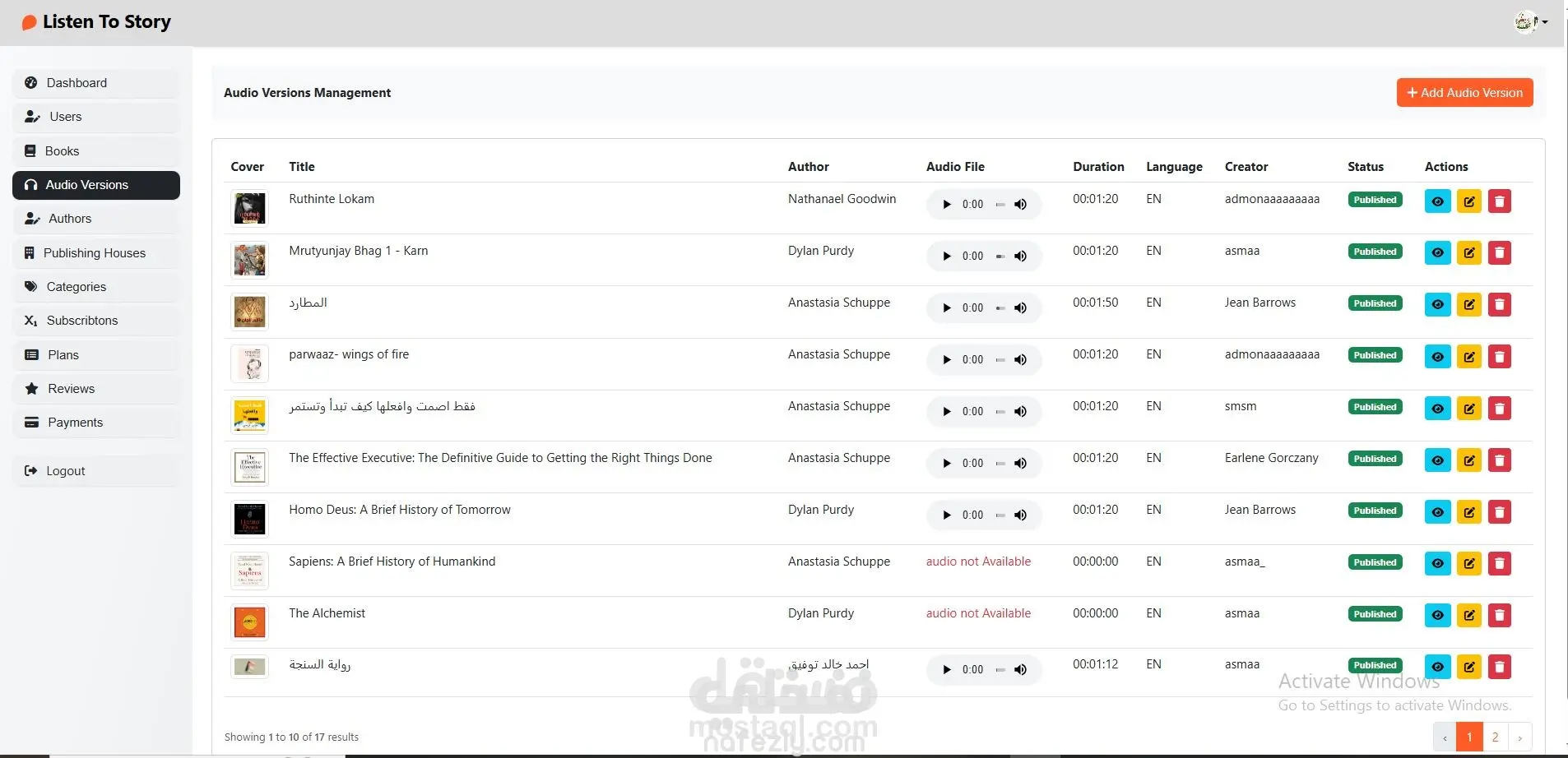This screenshot has height=758, width=1568.
Task: Edit The Effective Executive audio version
Action: click(1468, 460)
